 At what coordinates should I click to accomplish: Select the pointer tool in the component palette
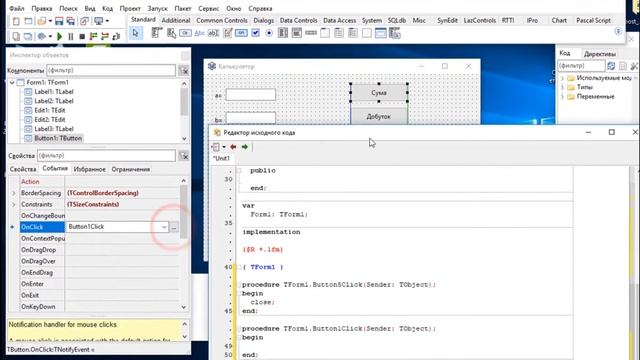[x=136, y=33]
